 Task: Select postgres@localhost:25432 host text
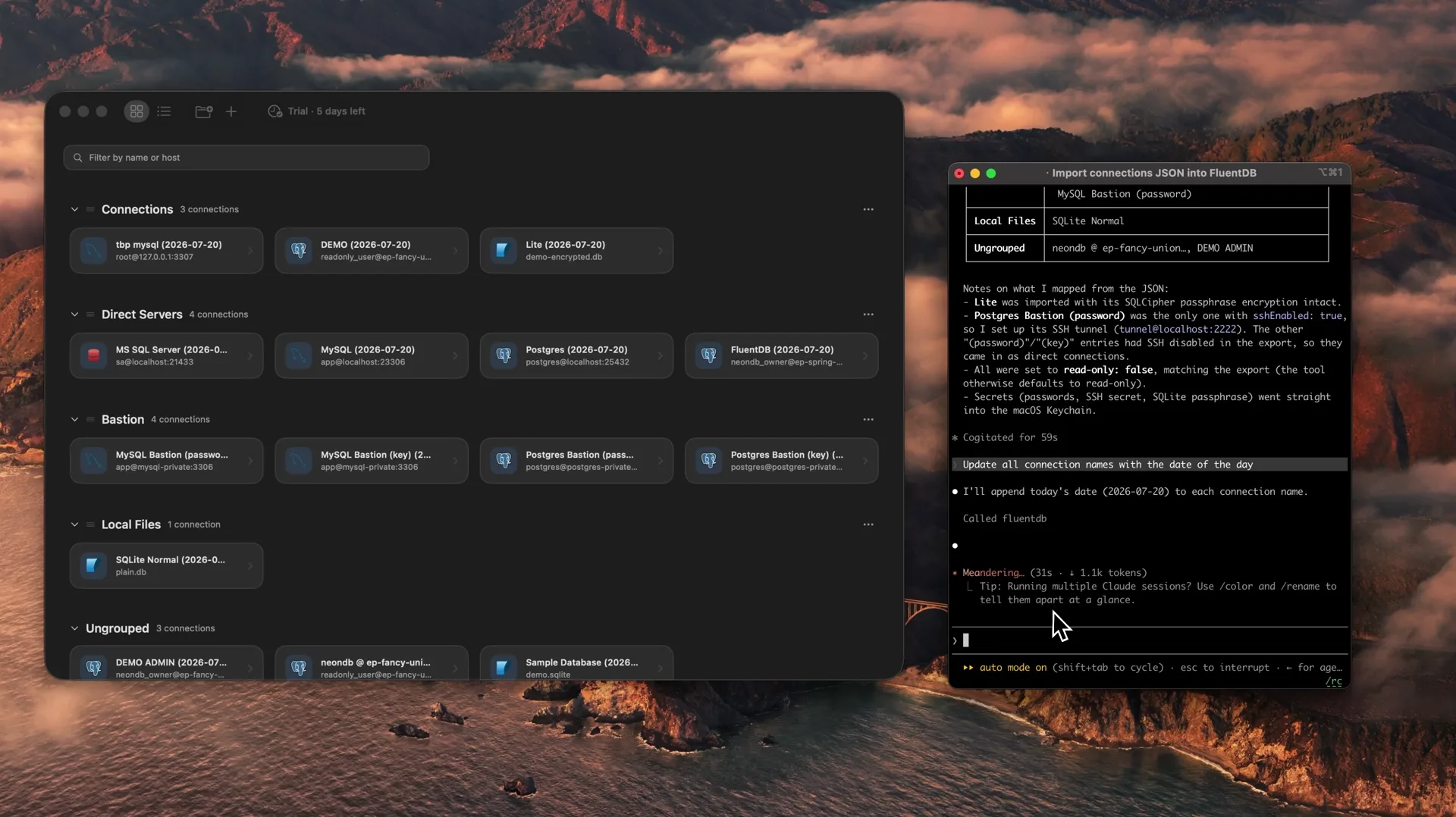(577, 362)
